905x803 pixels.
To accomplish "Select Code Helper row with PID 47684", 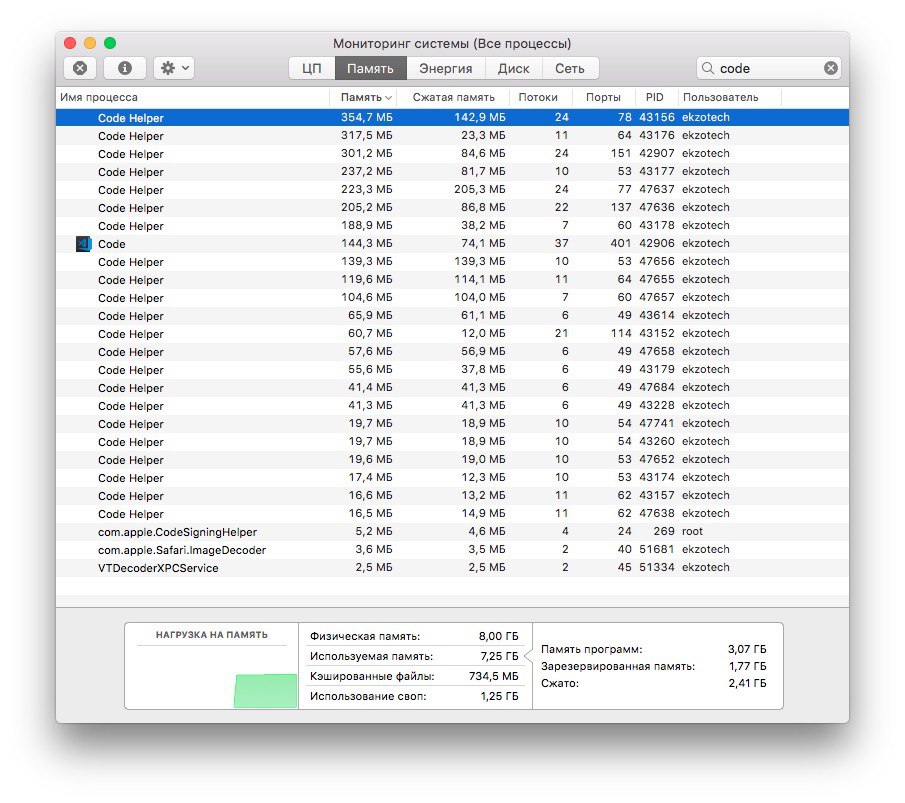I will (x=452, y=387).
